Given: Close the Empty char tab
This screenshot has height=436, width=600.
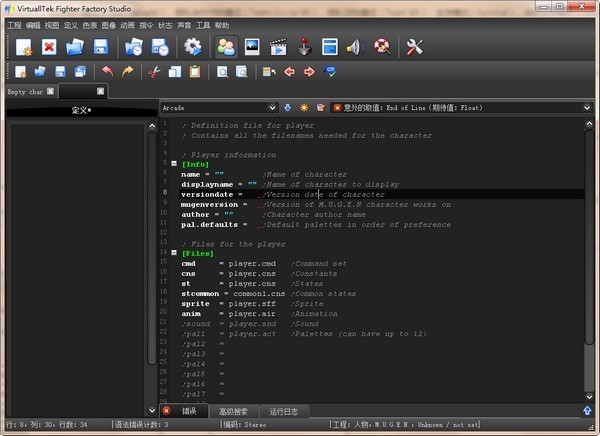Looking at the screenshot, I should point(49,91).
